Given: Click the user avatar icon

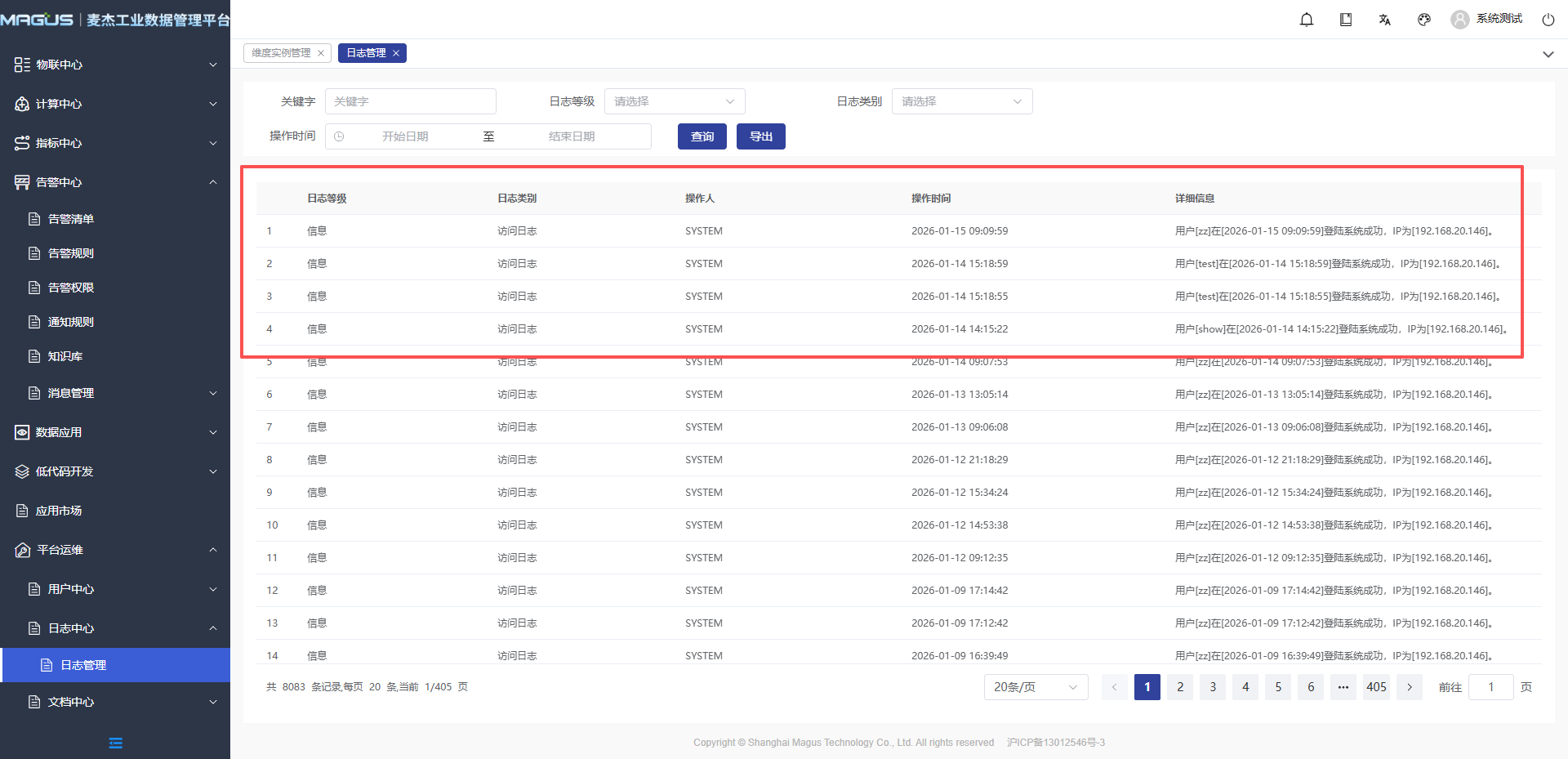Looking at the screenshot, I should pyautogui.click(x=1459, y=20).
